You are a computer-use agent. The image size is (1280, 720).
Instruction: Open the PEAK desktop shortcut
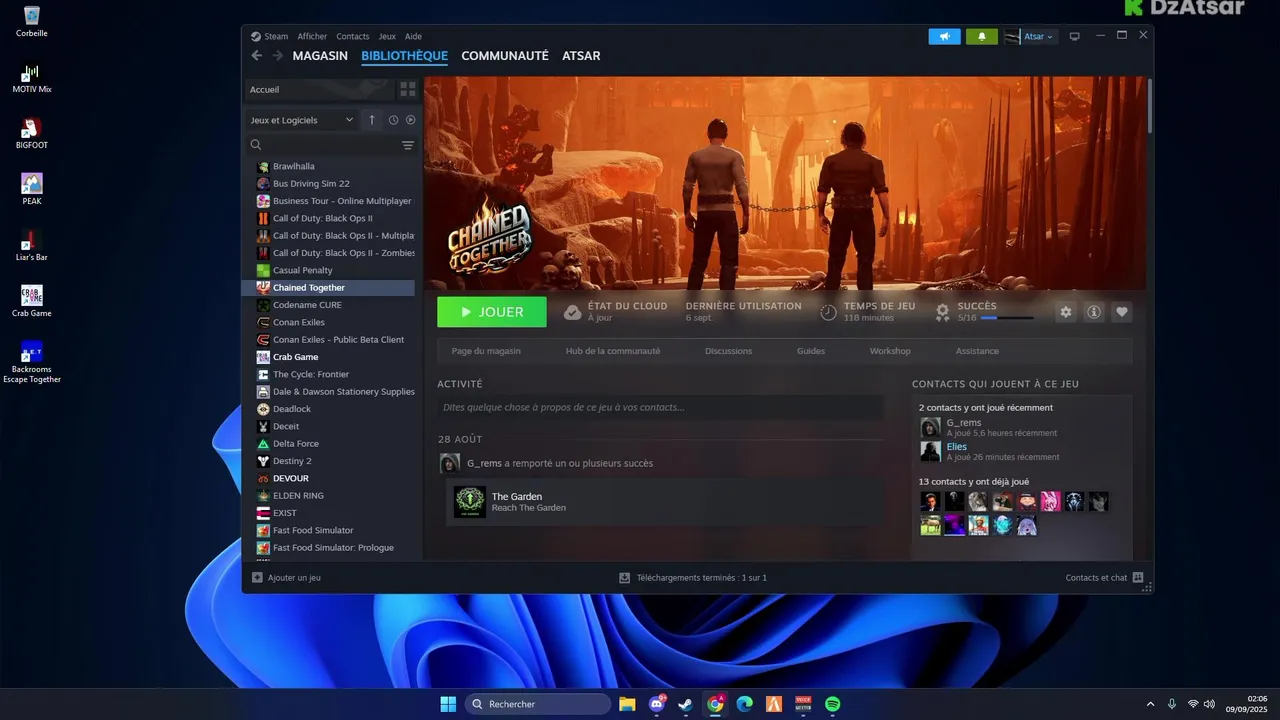coord(32,190)
